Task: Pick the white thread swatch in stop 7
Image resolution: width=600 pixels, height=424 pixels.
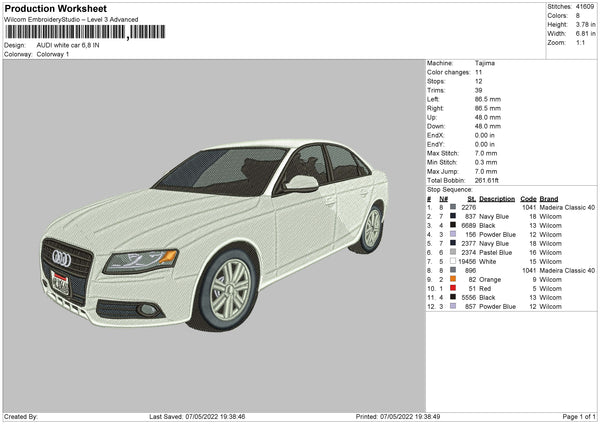Action: [452, 261]
